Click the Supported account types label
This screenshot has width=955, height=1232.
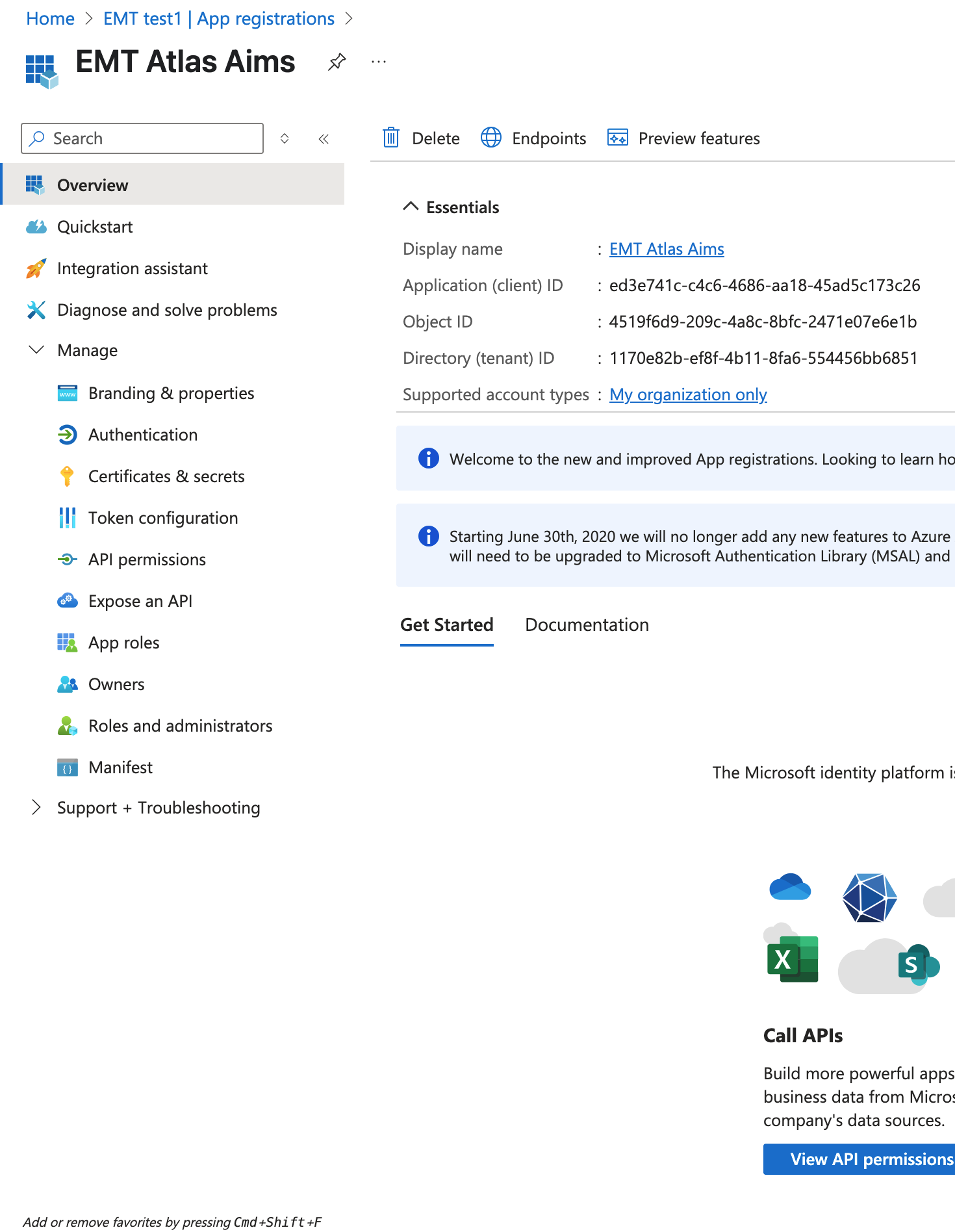pyautogui.click(x=496, y=394)
